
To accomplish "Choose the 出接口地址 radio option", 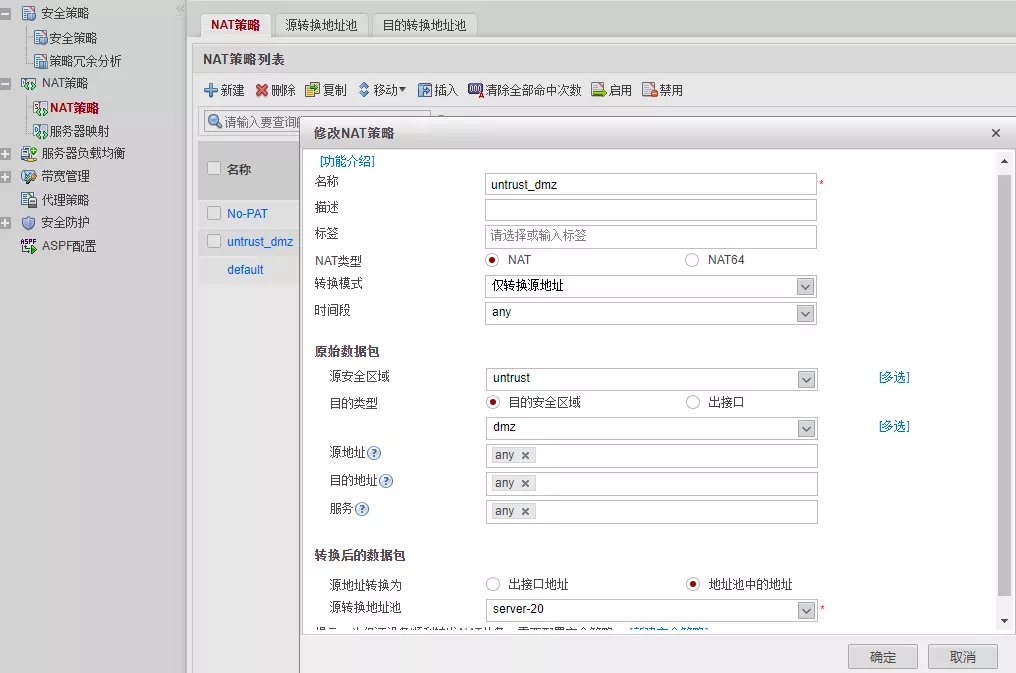I will coord(492,584).
